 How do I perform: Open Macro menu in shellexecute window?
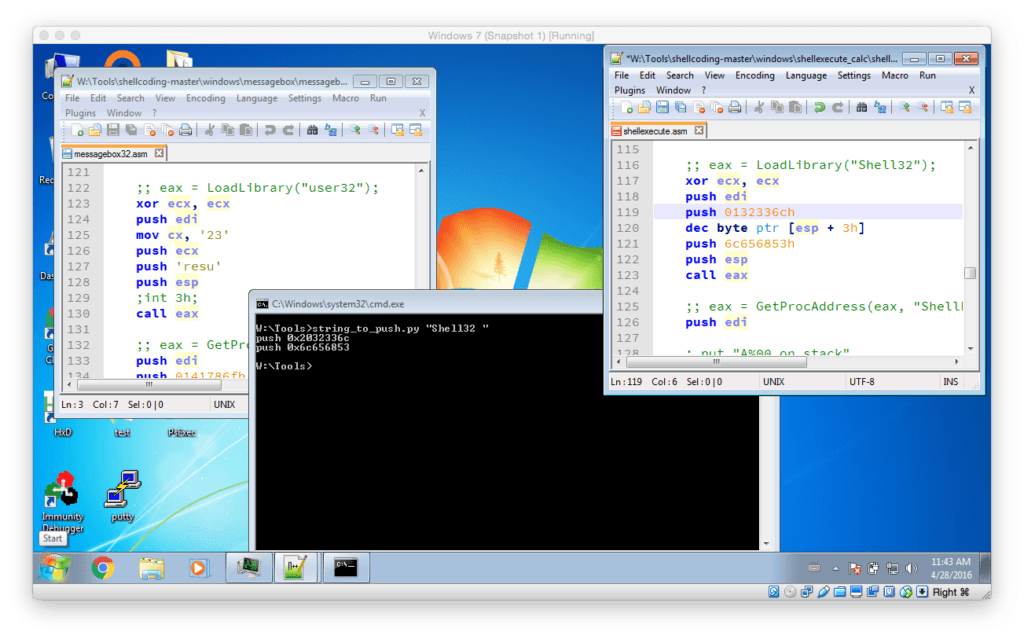895,76
